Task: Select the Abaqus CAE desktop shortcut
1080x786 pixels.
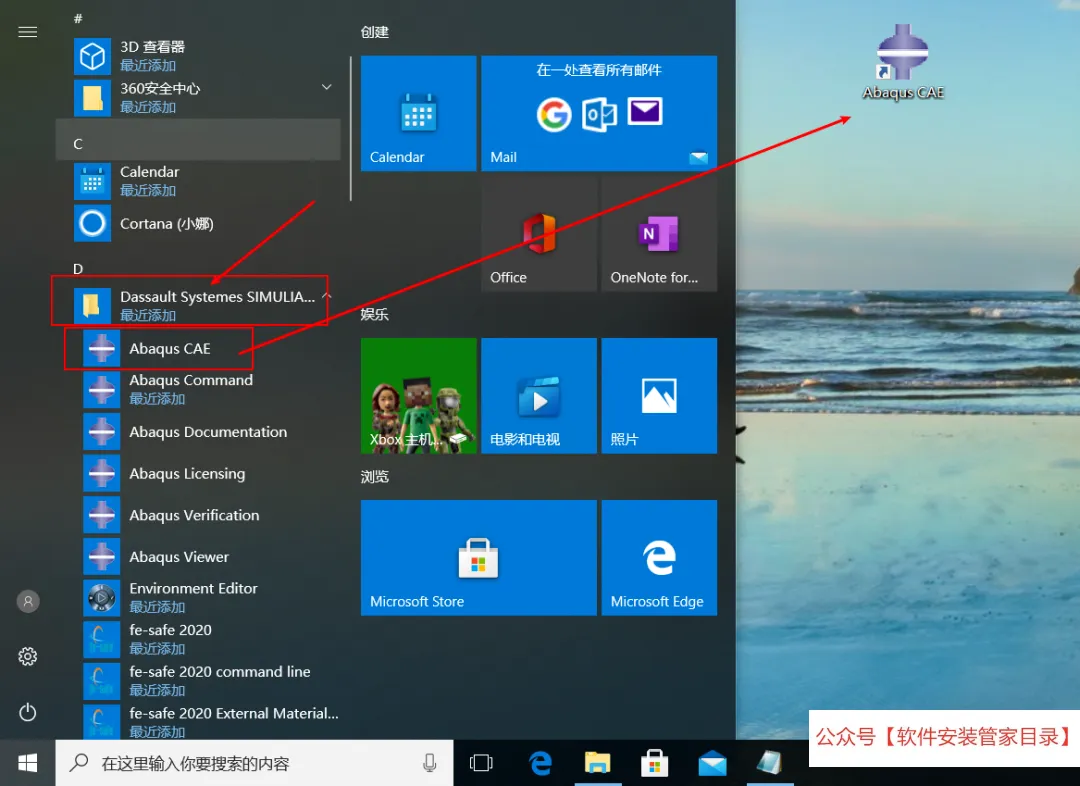Action: [902, 63]
